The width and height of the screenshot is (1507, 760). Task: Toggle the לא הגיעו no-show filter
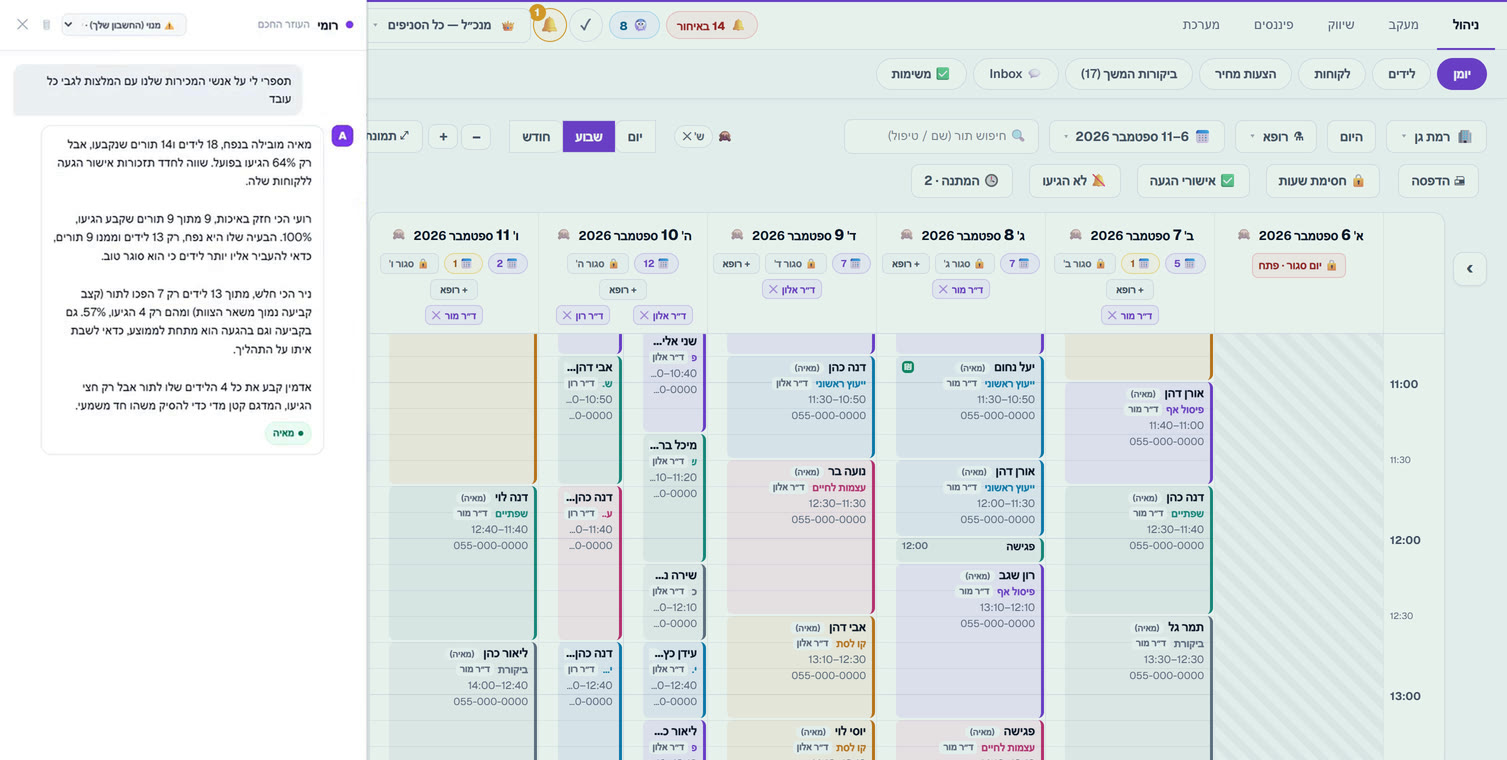tap(1075, 181)
